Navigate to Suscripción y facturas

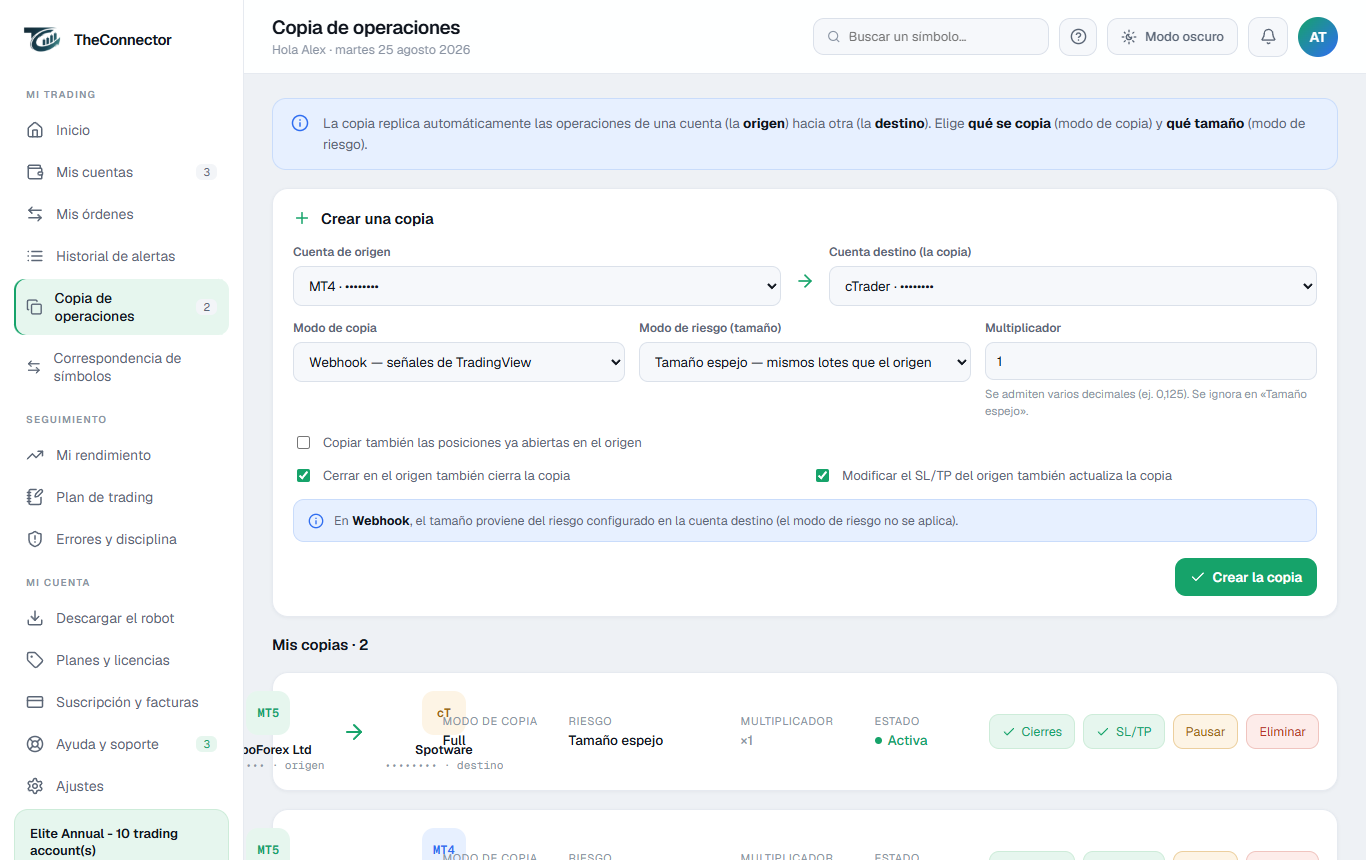121,702
